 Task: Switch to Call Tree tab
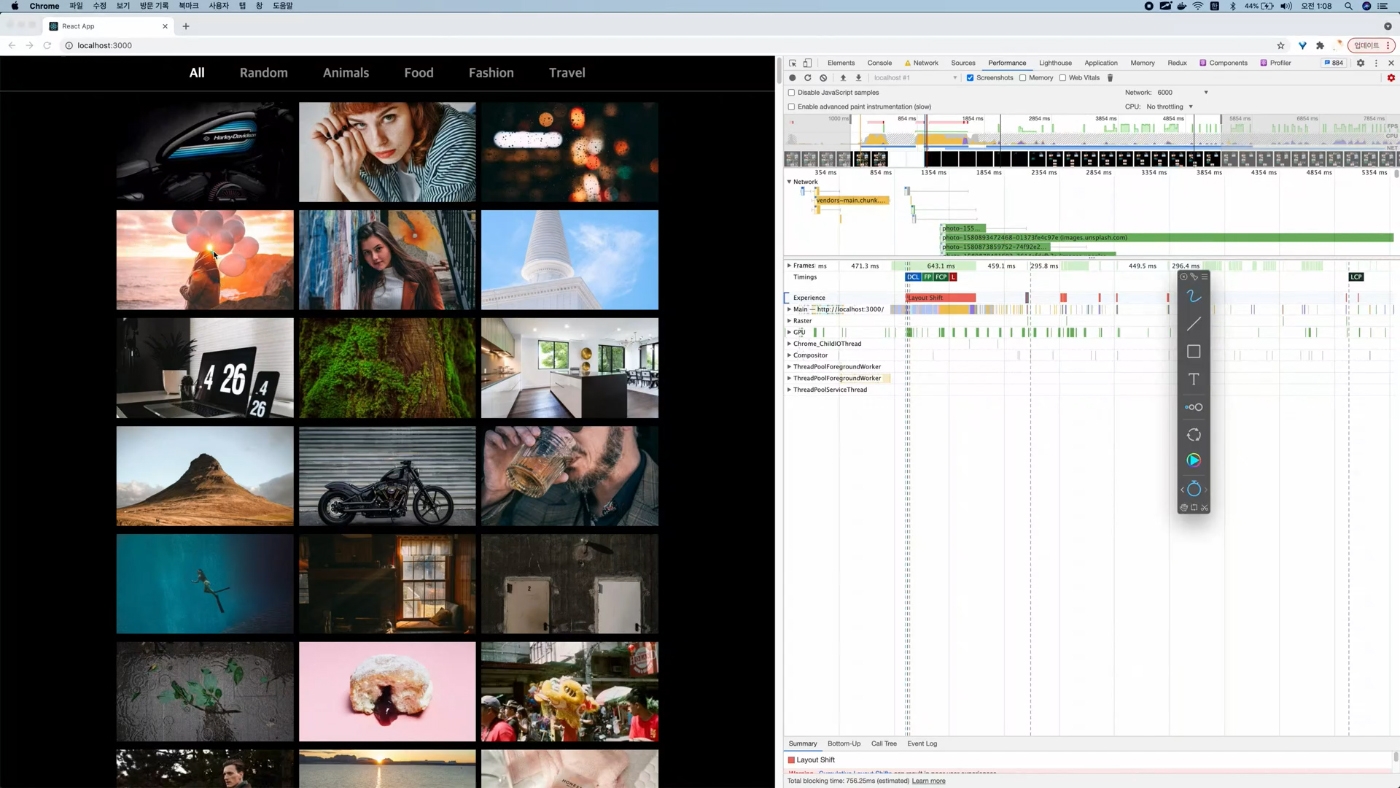pyautogui.click(x=884, y=744)
